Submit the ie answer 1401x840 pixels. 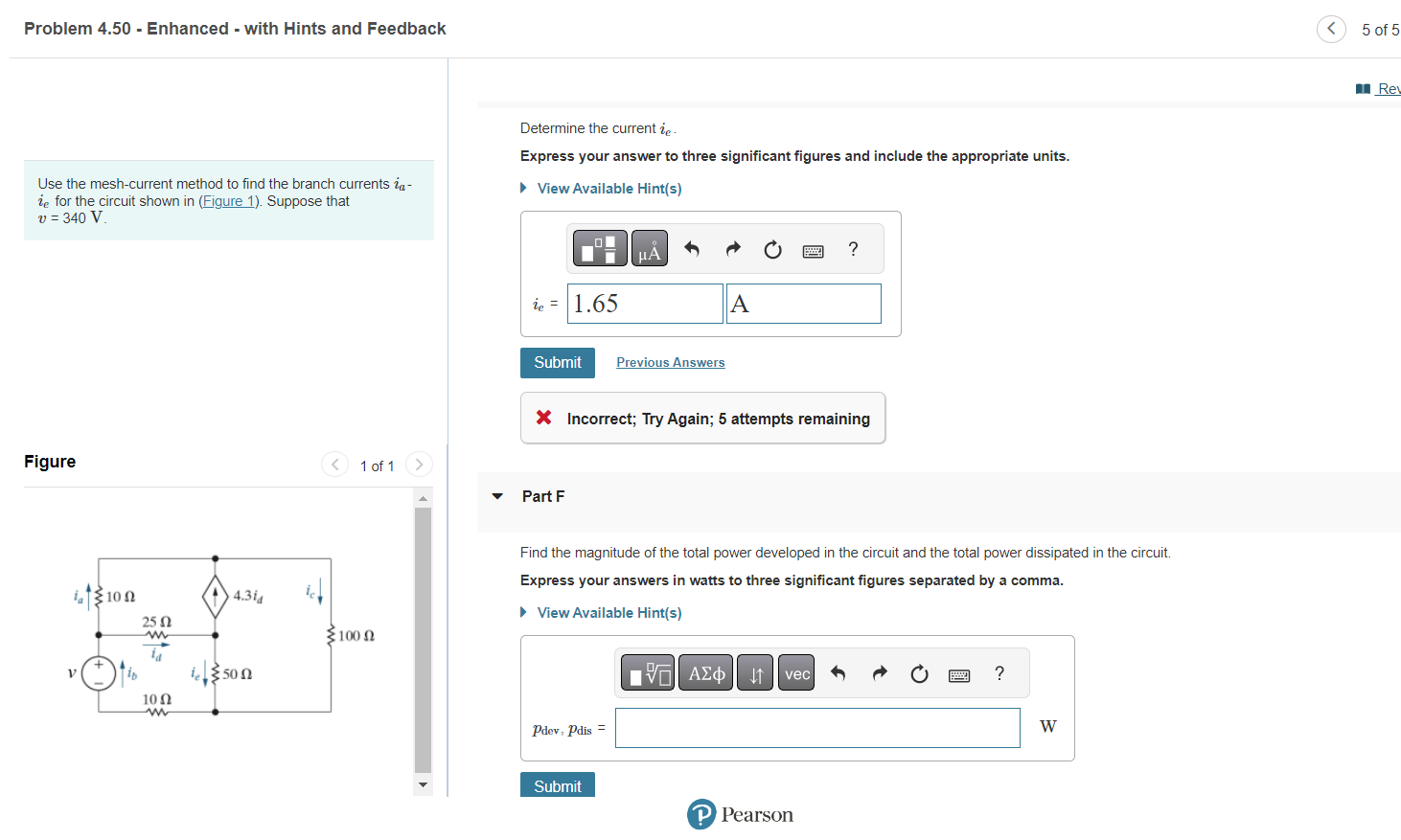point(558,362)
